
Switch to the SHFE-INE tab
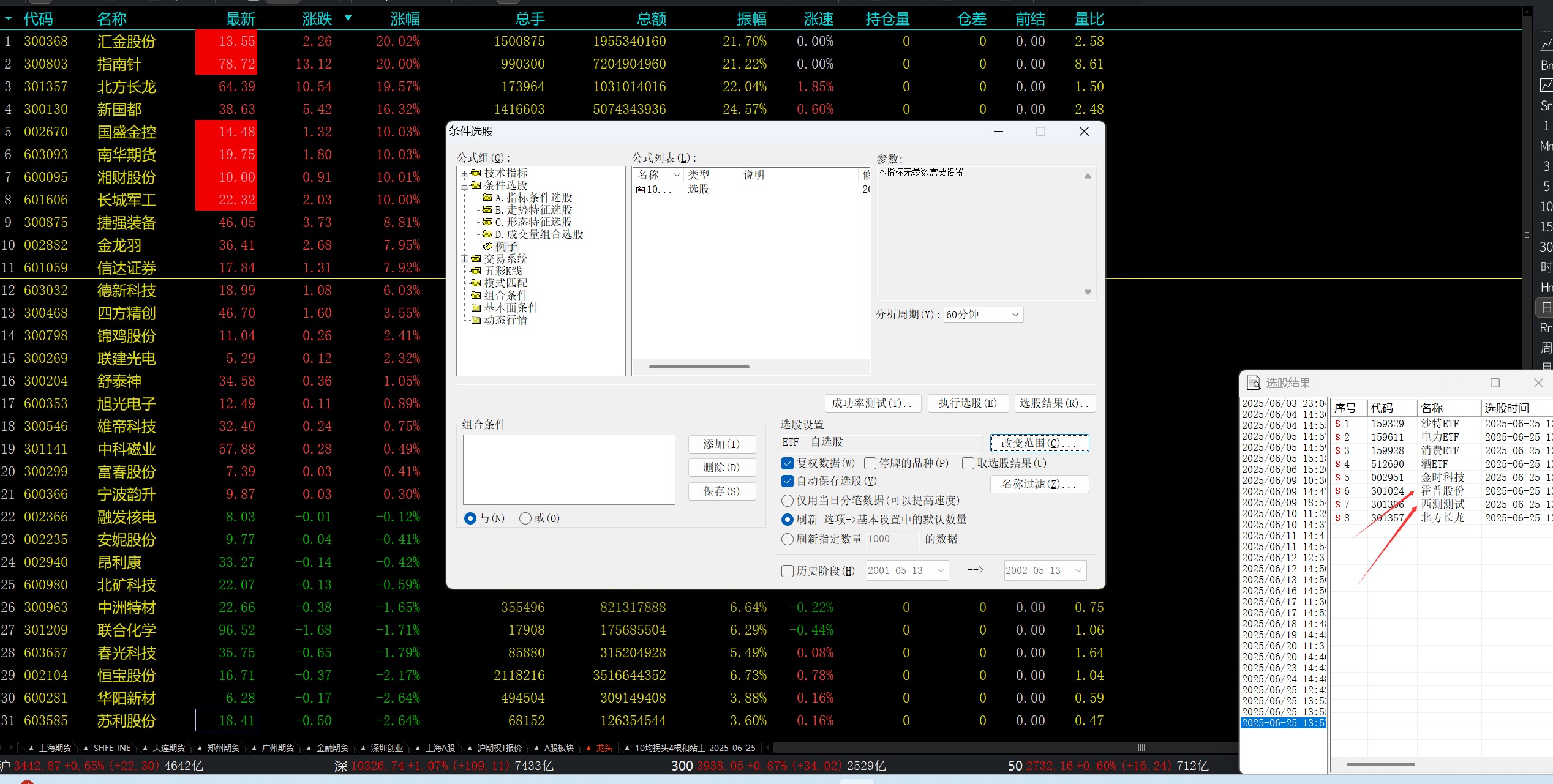click(108, 748)
